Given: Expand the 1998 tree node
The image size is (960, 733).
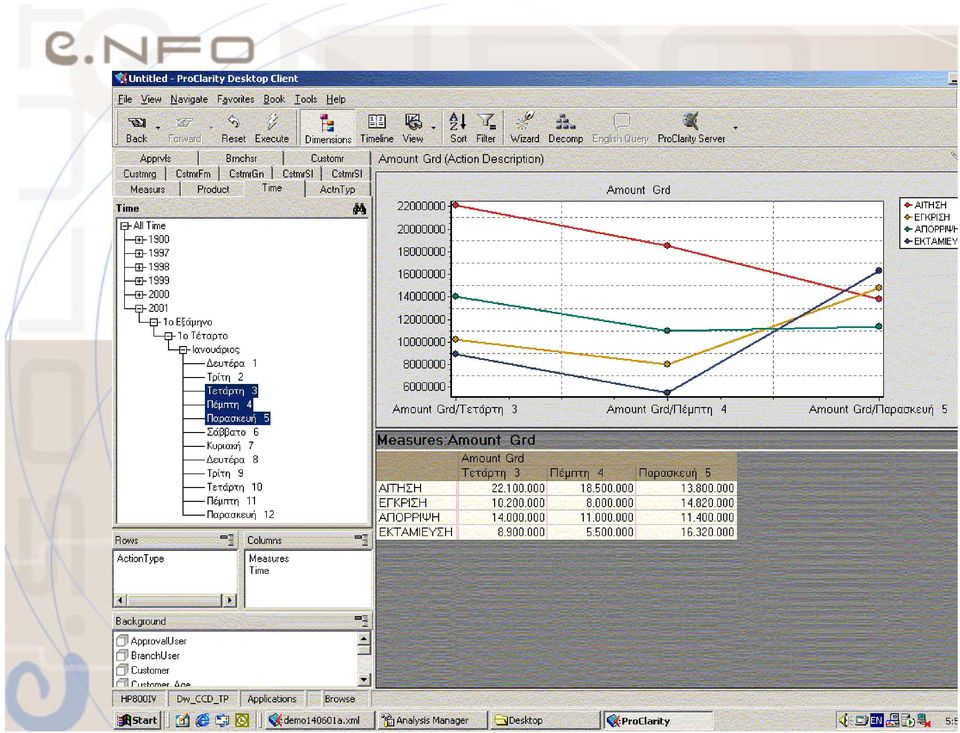Looking at the screenshot, I should pos(139,268).
